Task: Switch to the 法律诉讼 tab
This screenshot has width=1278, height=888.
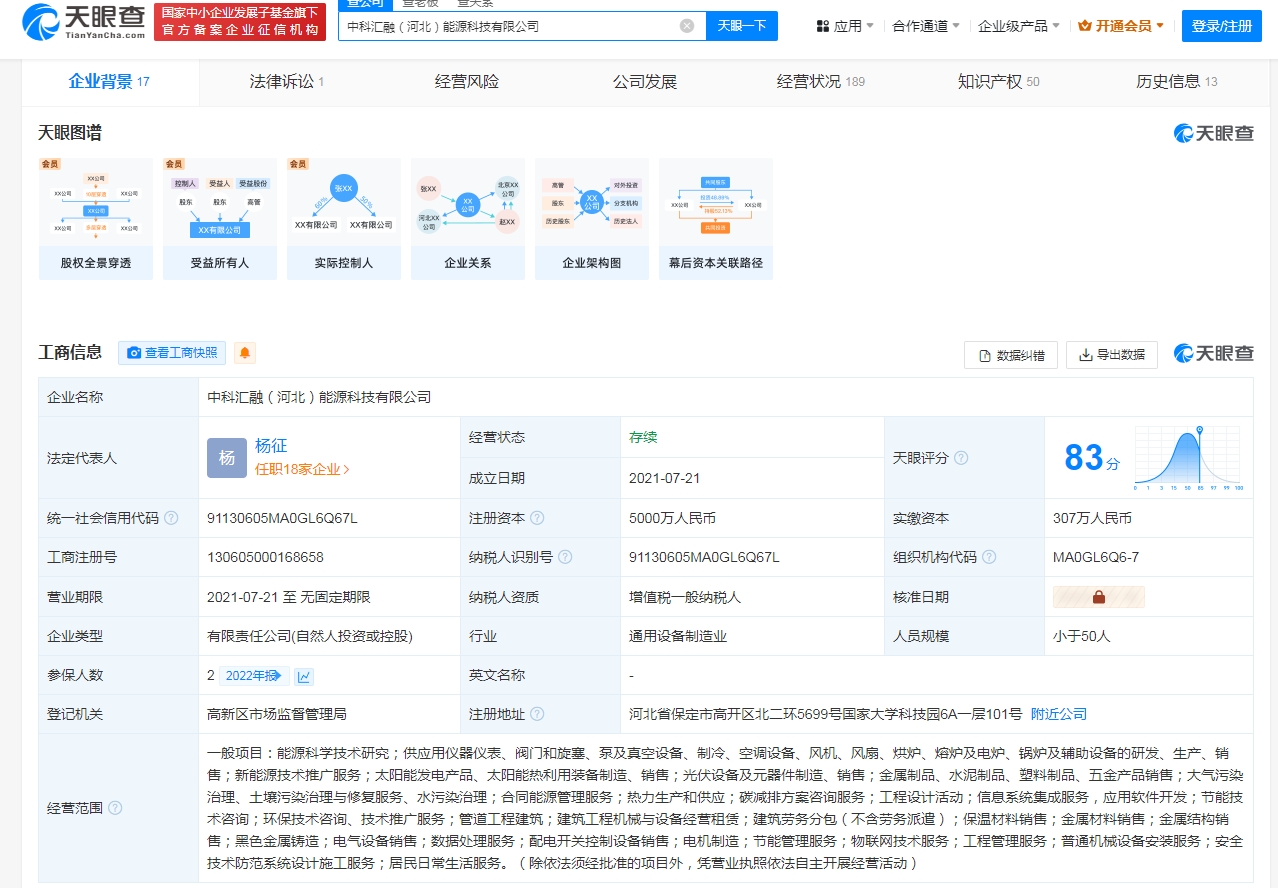Action: point(287,82)
